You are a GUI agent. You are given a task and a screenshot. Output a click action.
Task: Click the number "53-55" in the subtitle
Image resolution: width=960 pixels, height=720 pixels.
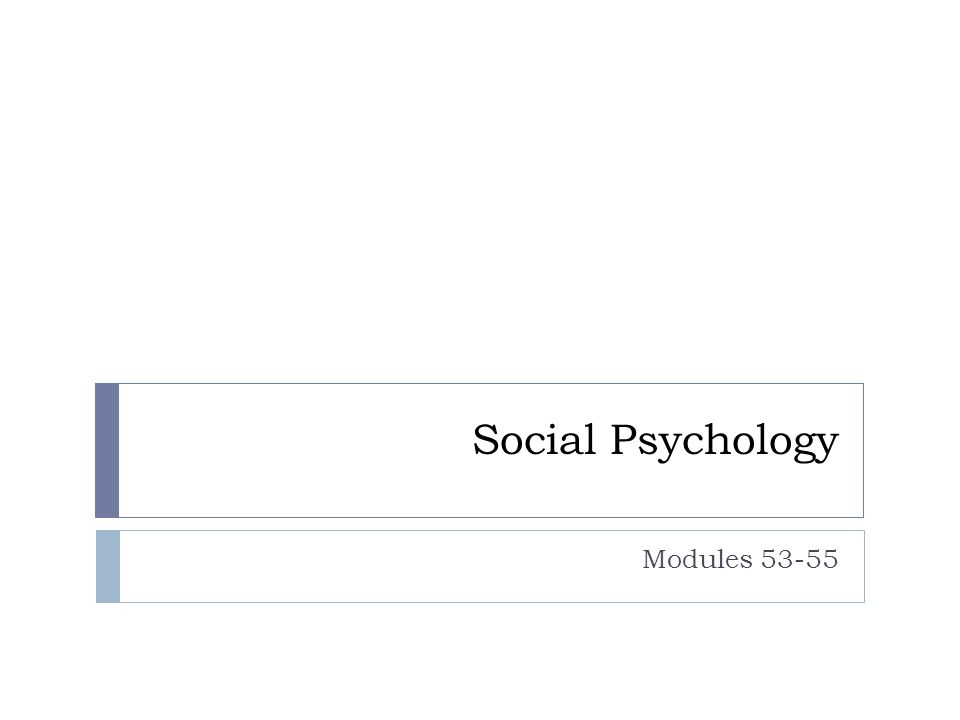[x=800, y=559]
